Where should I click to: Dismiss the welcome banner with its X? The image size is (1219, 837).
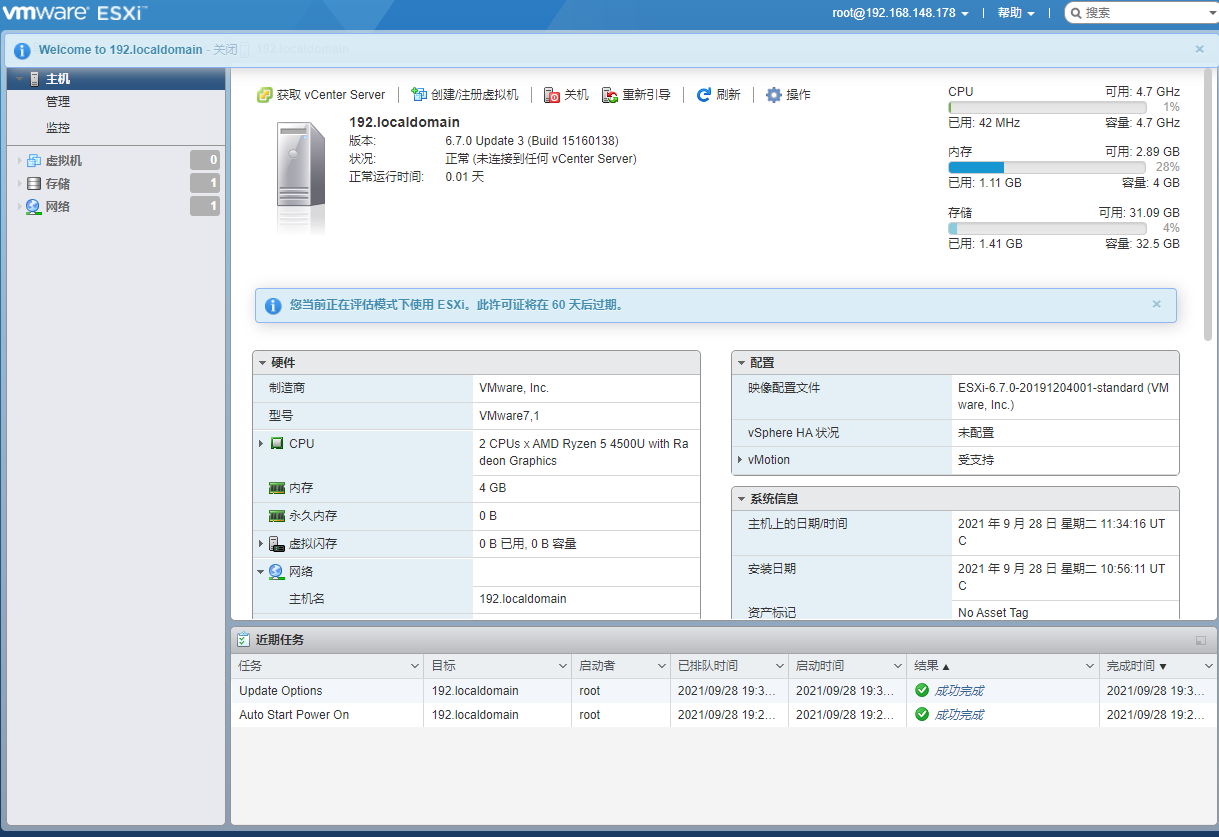[x=1200, y=49]
